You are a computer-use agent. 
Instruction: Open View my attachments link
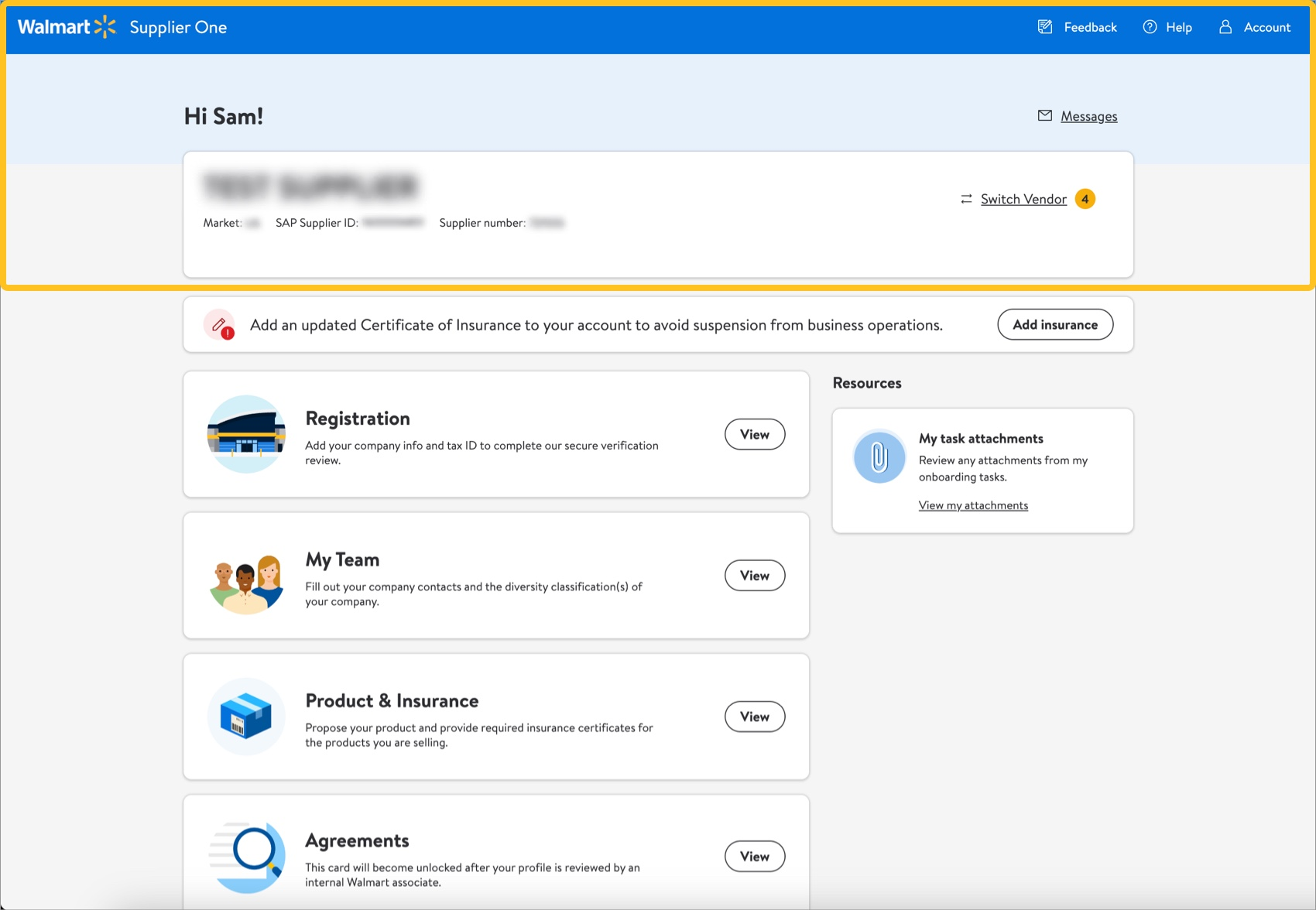(x=973, y=505)
